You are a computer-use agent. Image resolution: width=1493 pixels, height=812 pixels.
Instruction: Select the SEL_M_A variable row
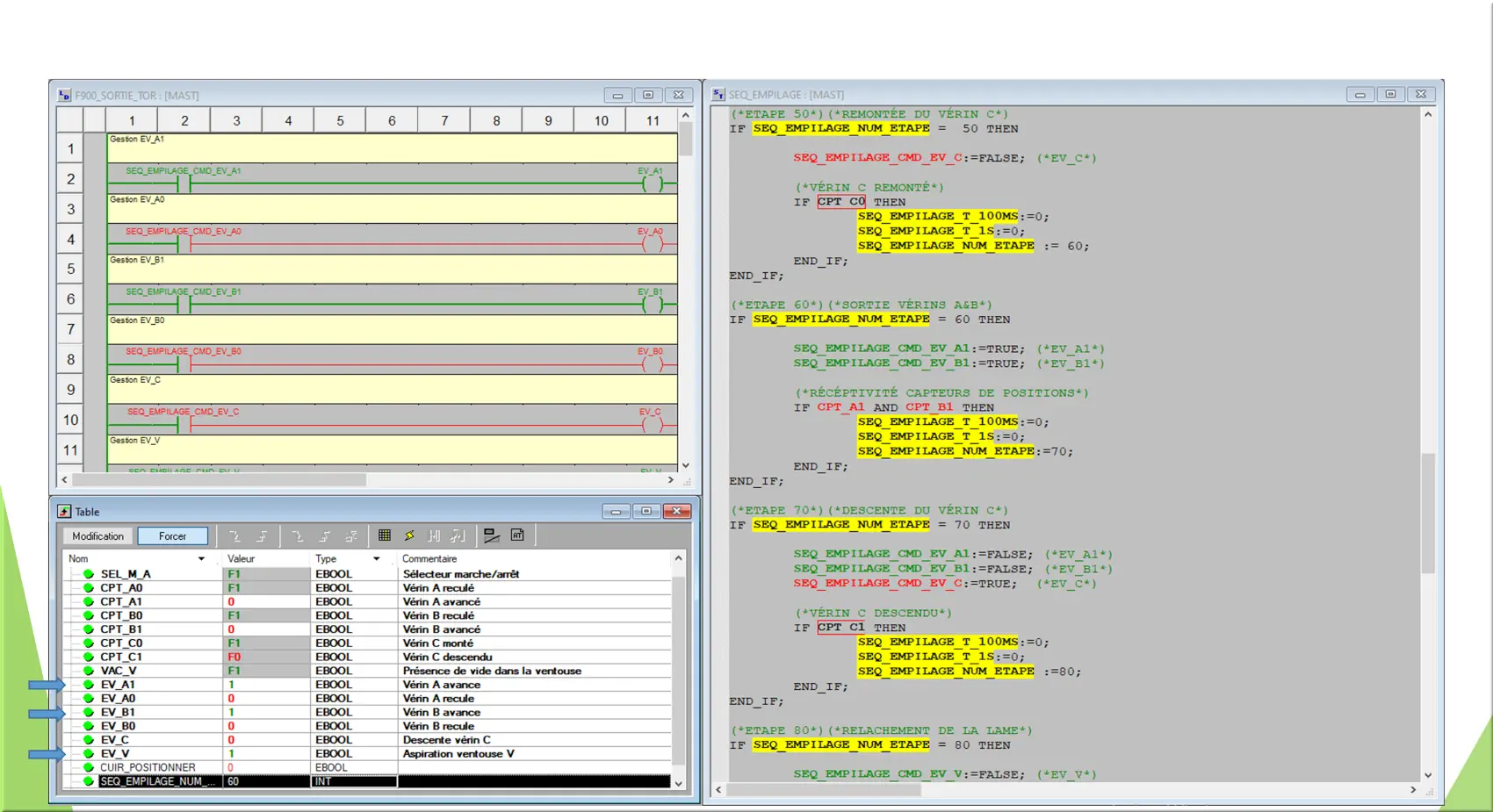369,574
